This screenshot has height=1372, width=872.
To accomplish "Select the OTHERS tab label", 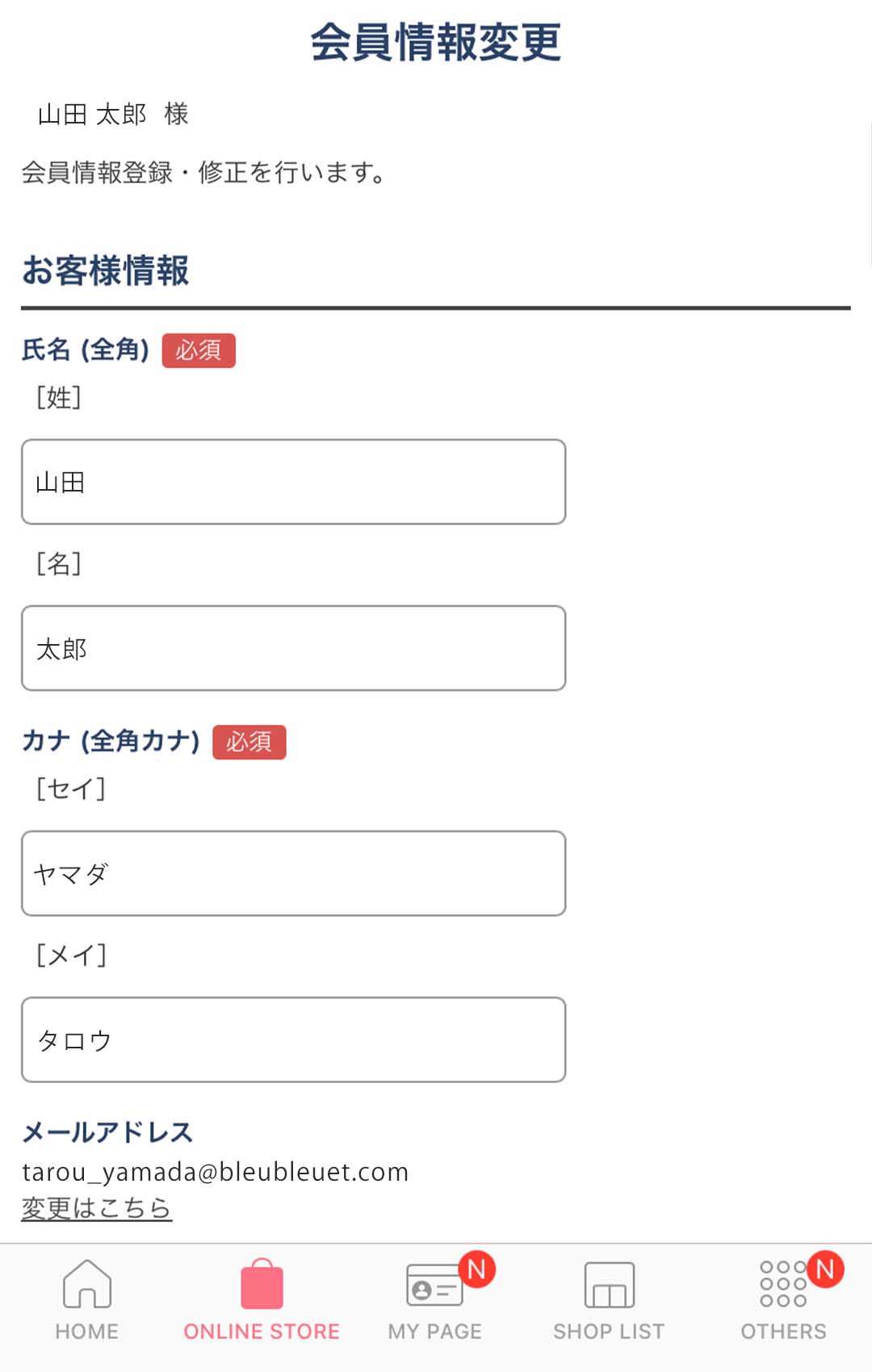I will pos(783,1332).
